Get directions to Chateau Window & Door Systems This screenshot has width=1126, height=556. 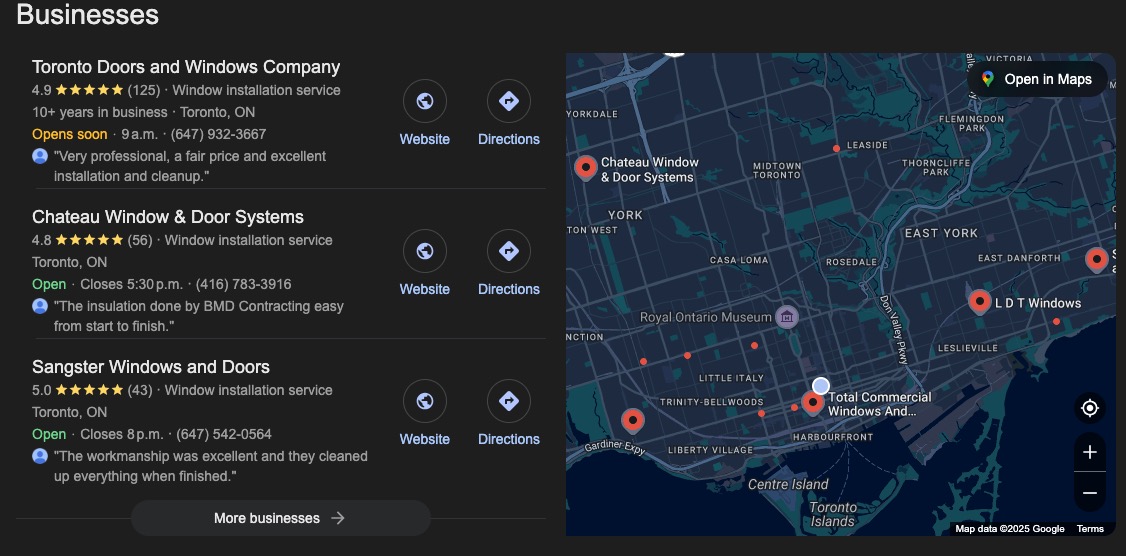point(508,251)
